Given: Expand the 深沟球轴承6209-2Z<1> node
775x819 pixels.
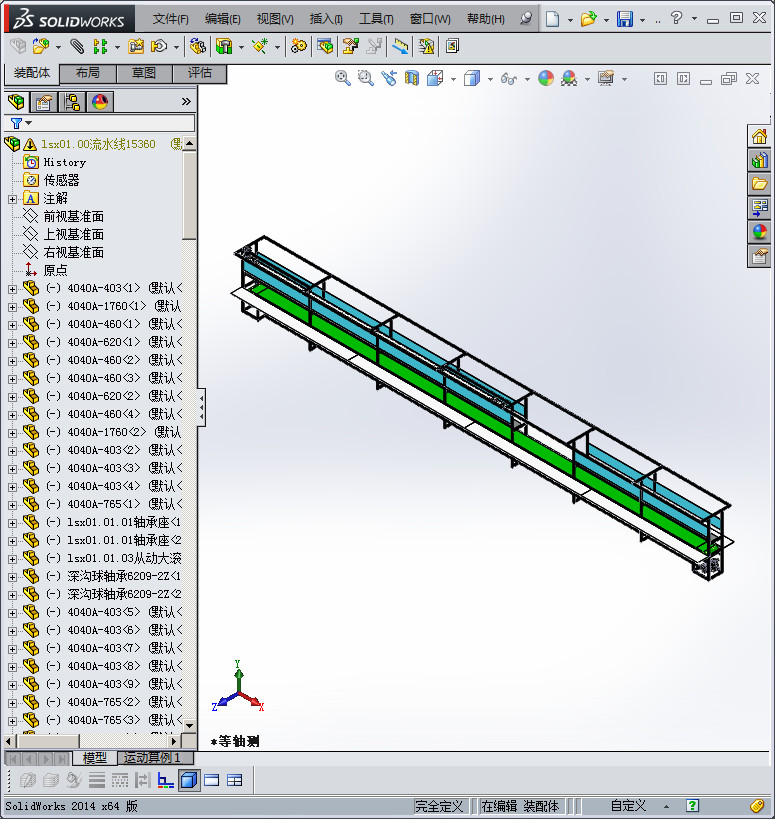Looking at the screenshot, I should coord(13,577).
